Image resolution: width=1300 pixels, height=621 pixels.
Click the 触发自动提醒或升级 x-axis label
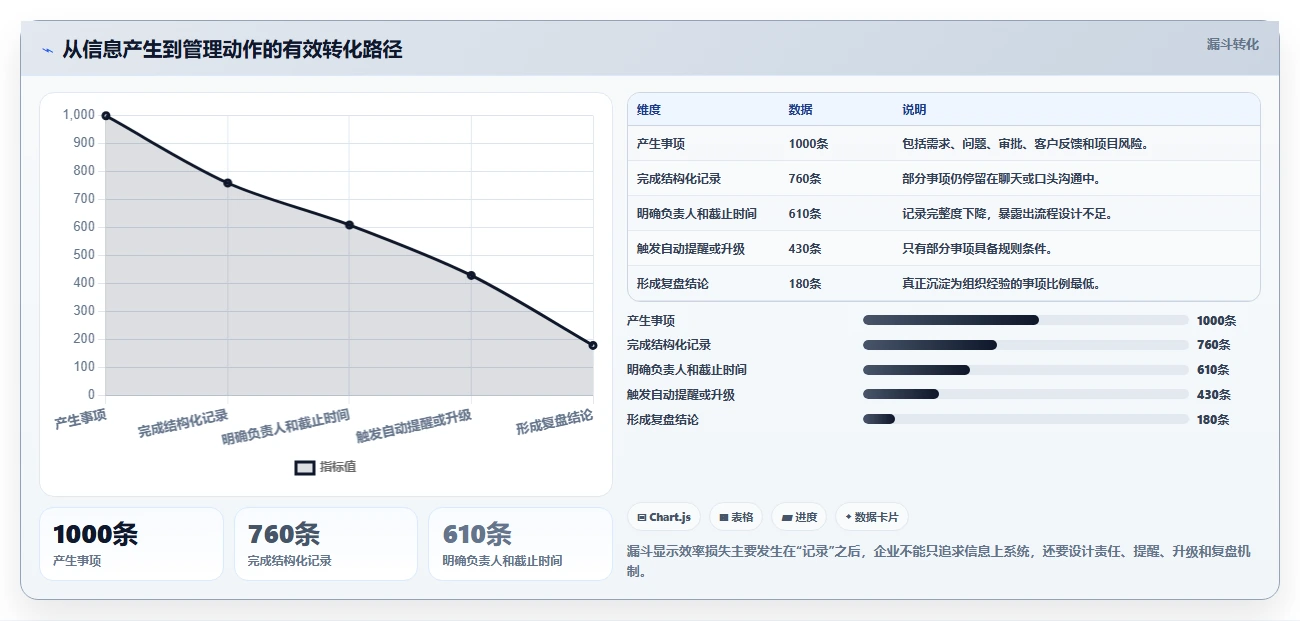tap(414, 425)
